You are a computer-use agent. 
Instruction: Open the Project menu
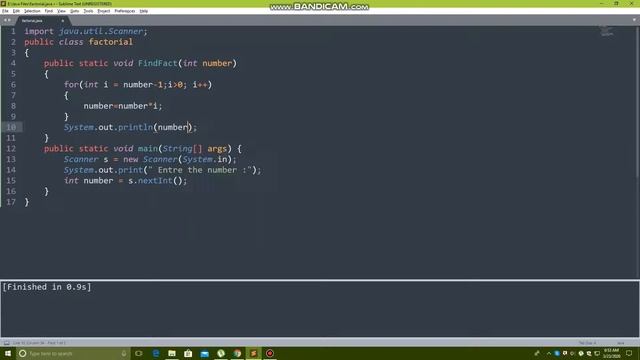pyautogui.click(x=104, y=11)
